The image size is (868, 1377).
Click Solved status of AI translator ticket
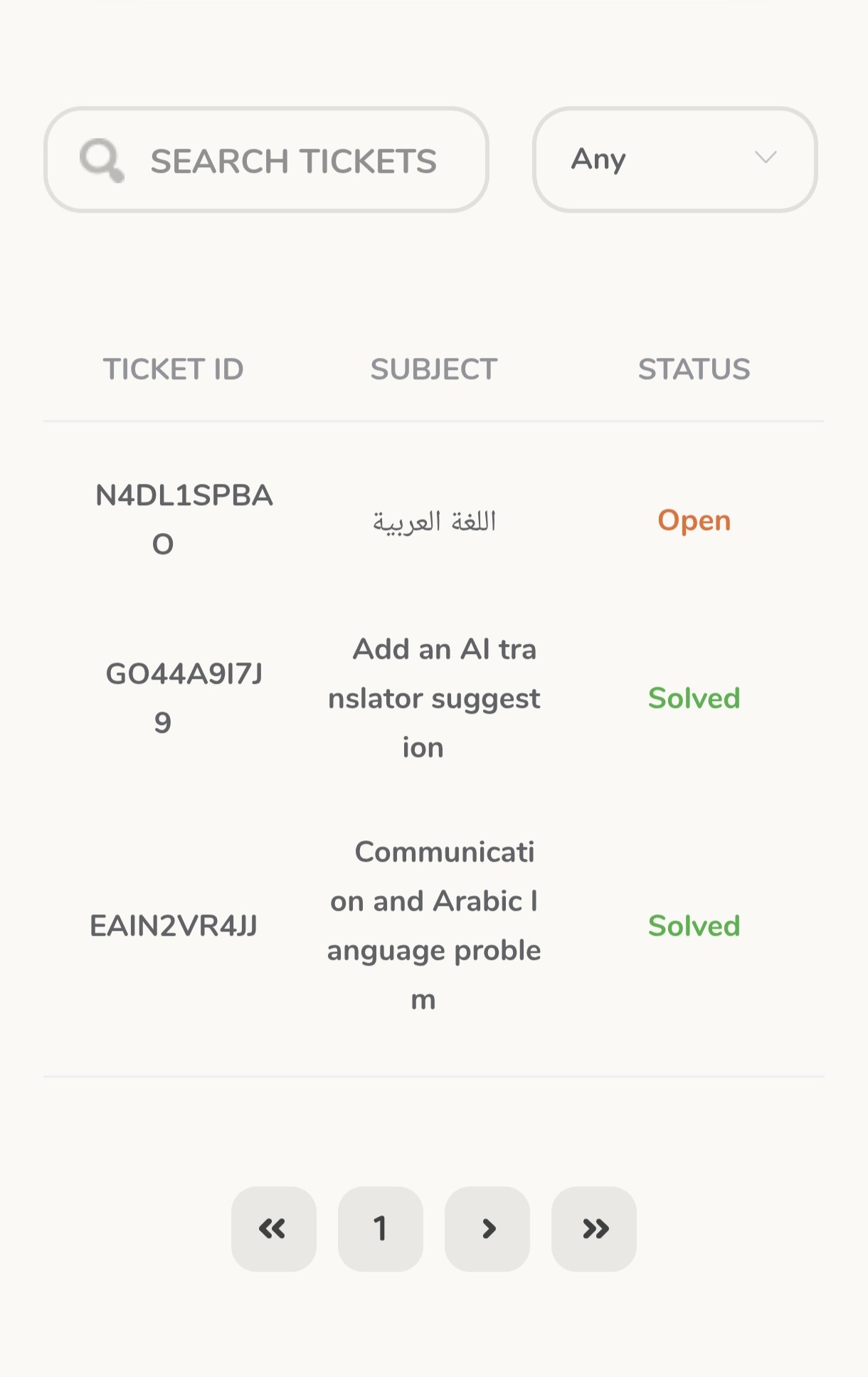coord(694,698)
